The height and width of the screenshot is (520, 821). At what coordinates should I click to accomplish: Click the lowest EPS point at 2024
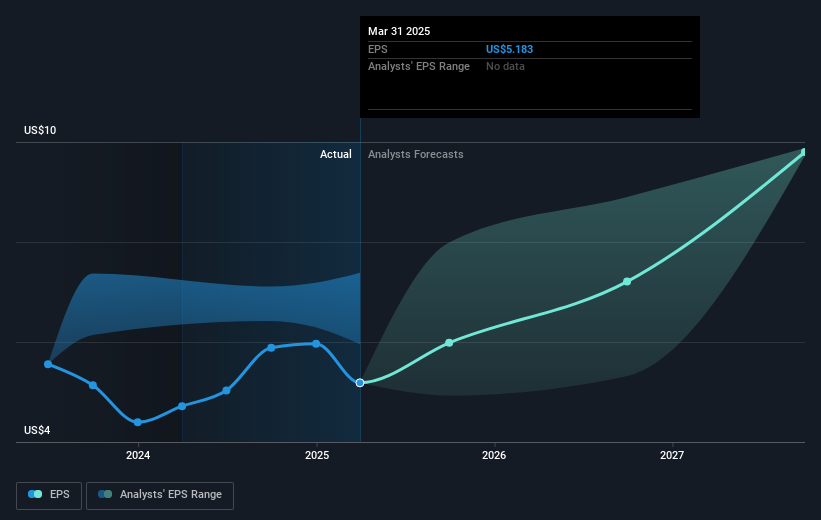138,422
